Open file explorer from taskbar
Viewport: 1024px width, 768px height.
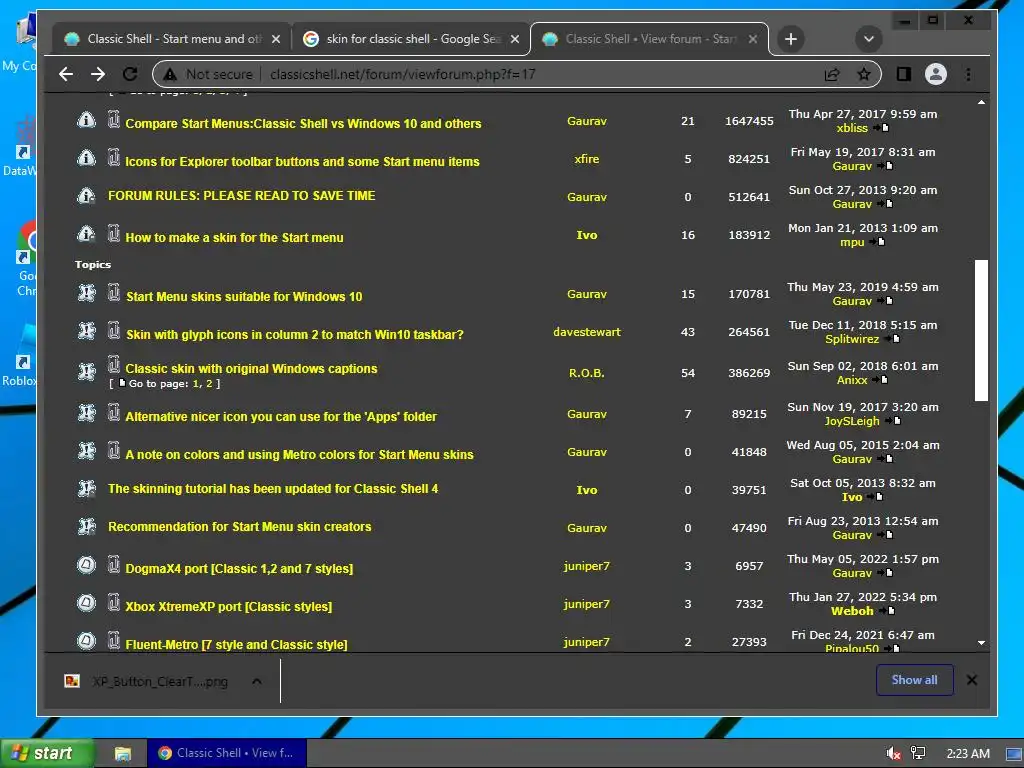click(x=122, y=754)
